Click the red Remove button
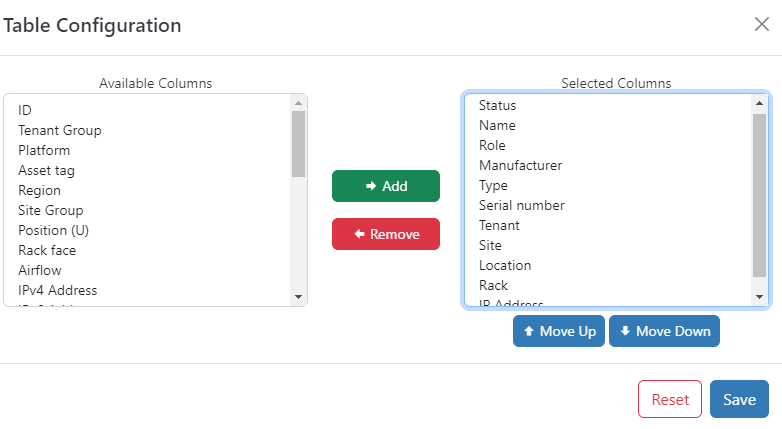Screen dimensions: 782x429 tap(386, 234)
